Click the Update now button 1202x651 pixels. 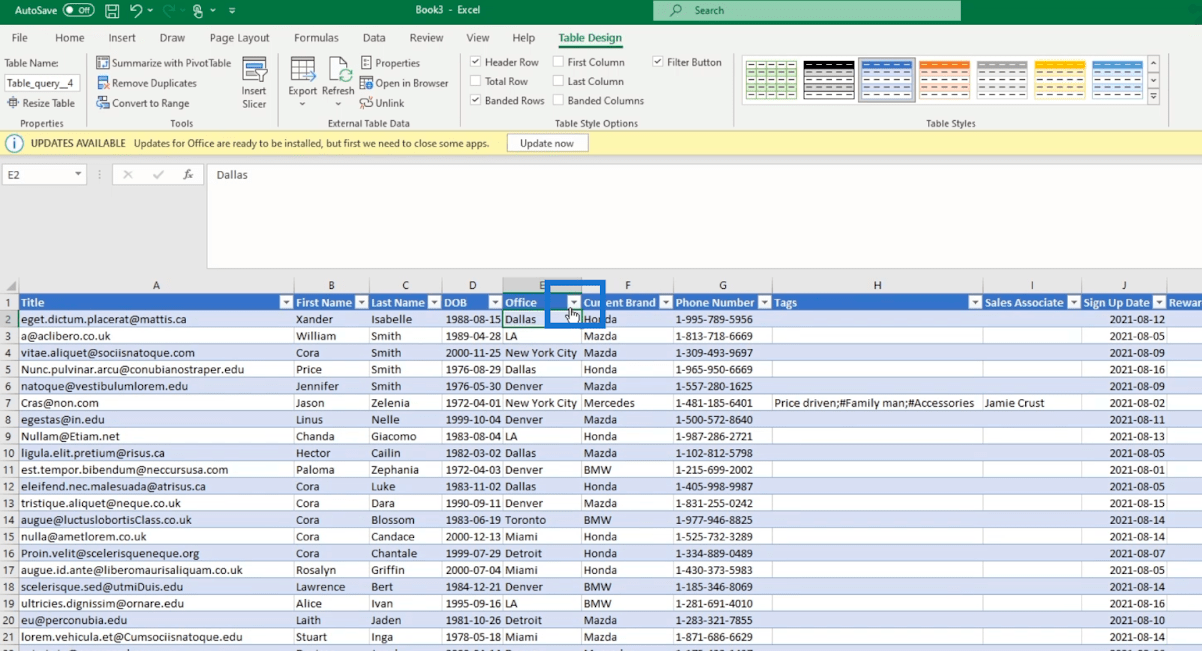click(x=547, y=143)
